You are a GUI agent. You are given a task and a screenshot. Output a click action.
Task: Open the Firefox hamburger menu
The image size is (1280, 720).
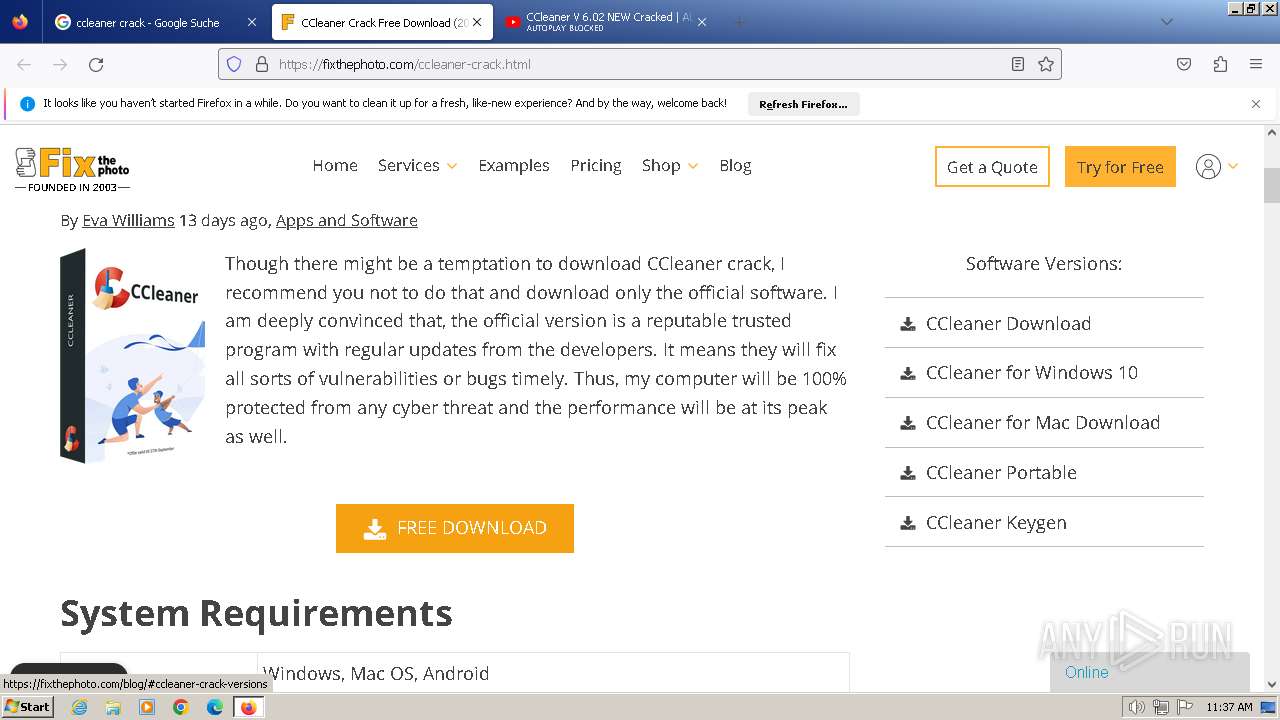click(x=1256, y=64)
